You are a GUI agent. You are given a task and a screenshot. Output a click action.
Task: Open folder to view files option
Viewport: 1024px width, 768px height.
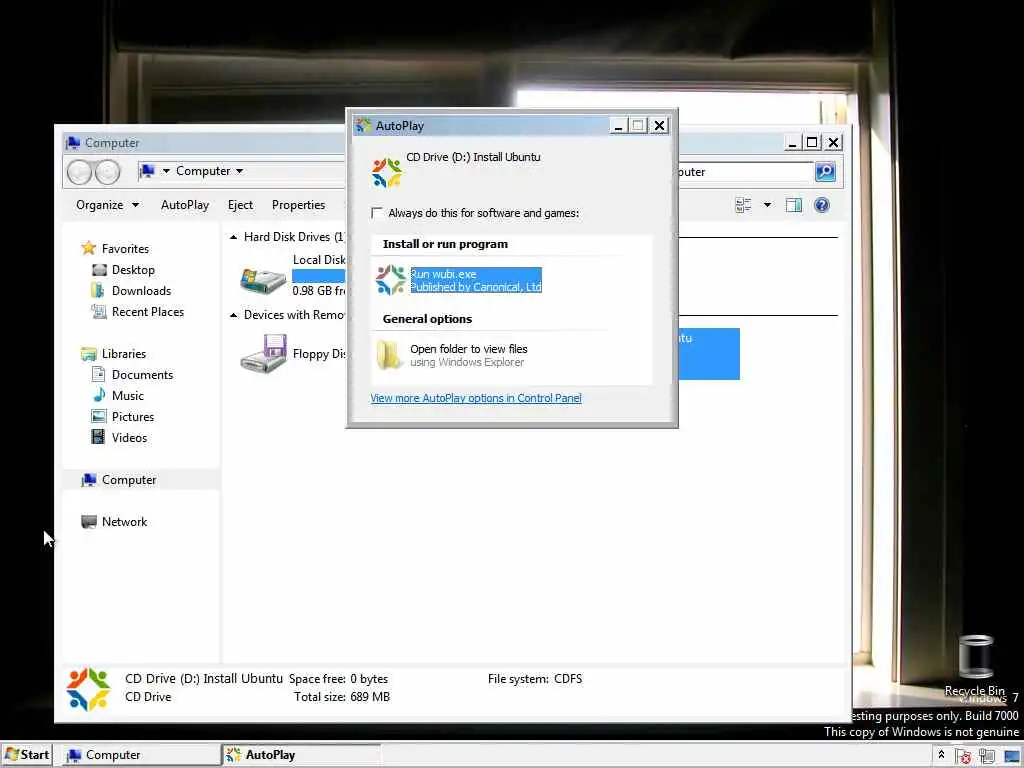(468, 355)
